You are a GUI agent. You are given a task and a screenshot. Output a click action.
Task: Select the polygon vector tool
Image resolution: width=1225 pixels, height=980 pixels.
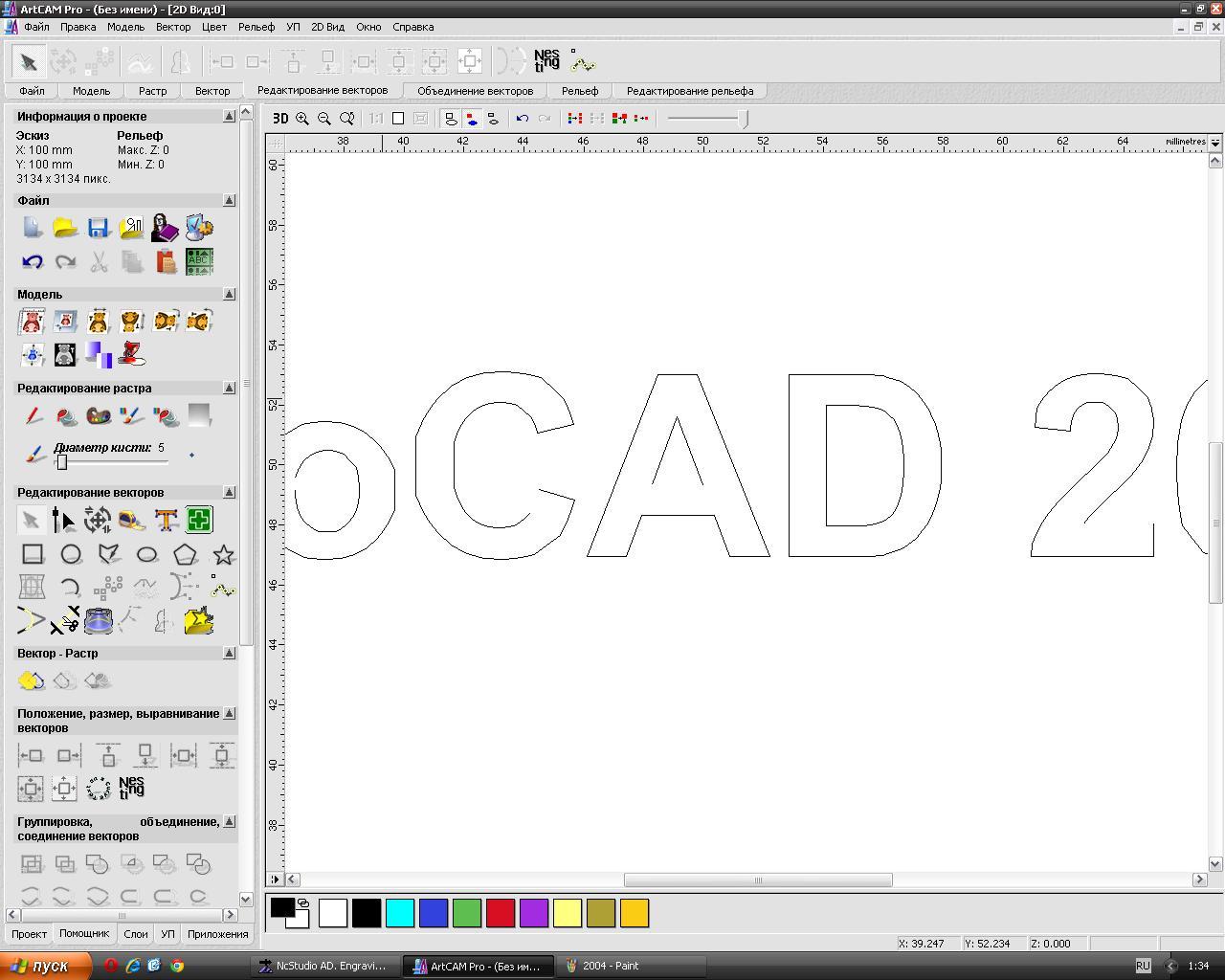[185, 554]
